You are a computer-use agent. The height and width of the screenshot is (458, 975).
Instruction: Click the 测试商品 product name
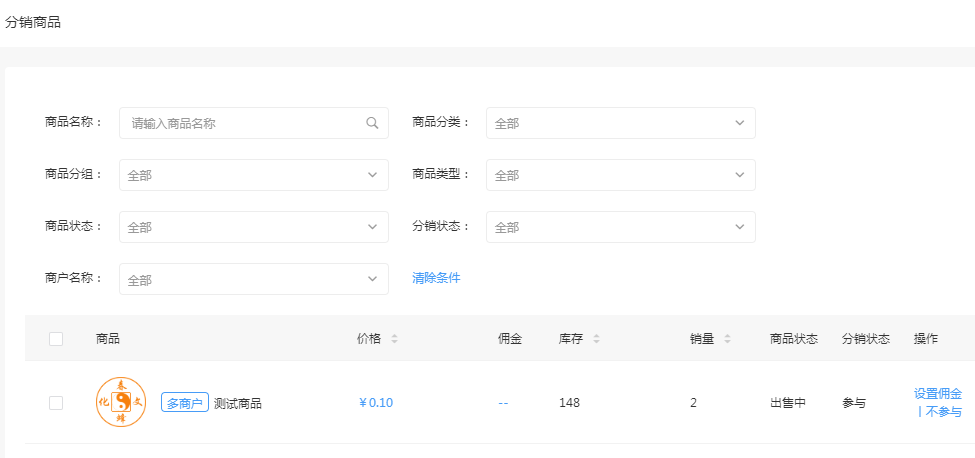(x=238, y=404)
